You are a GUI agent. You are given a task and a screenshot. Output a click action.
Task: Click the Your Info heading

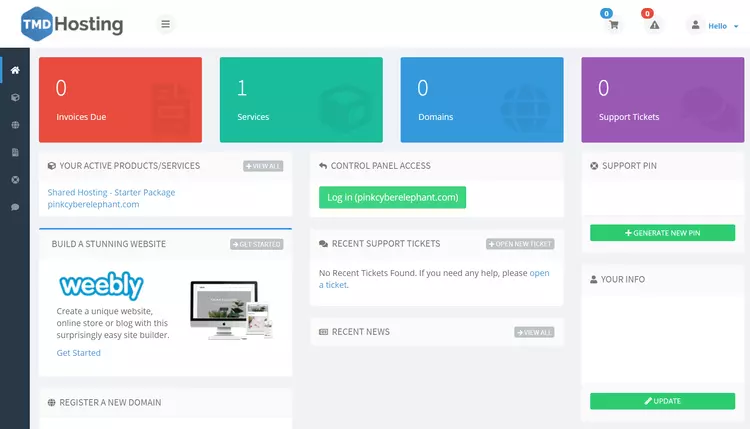pos(622,279)
